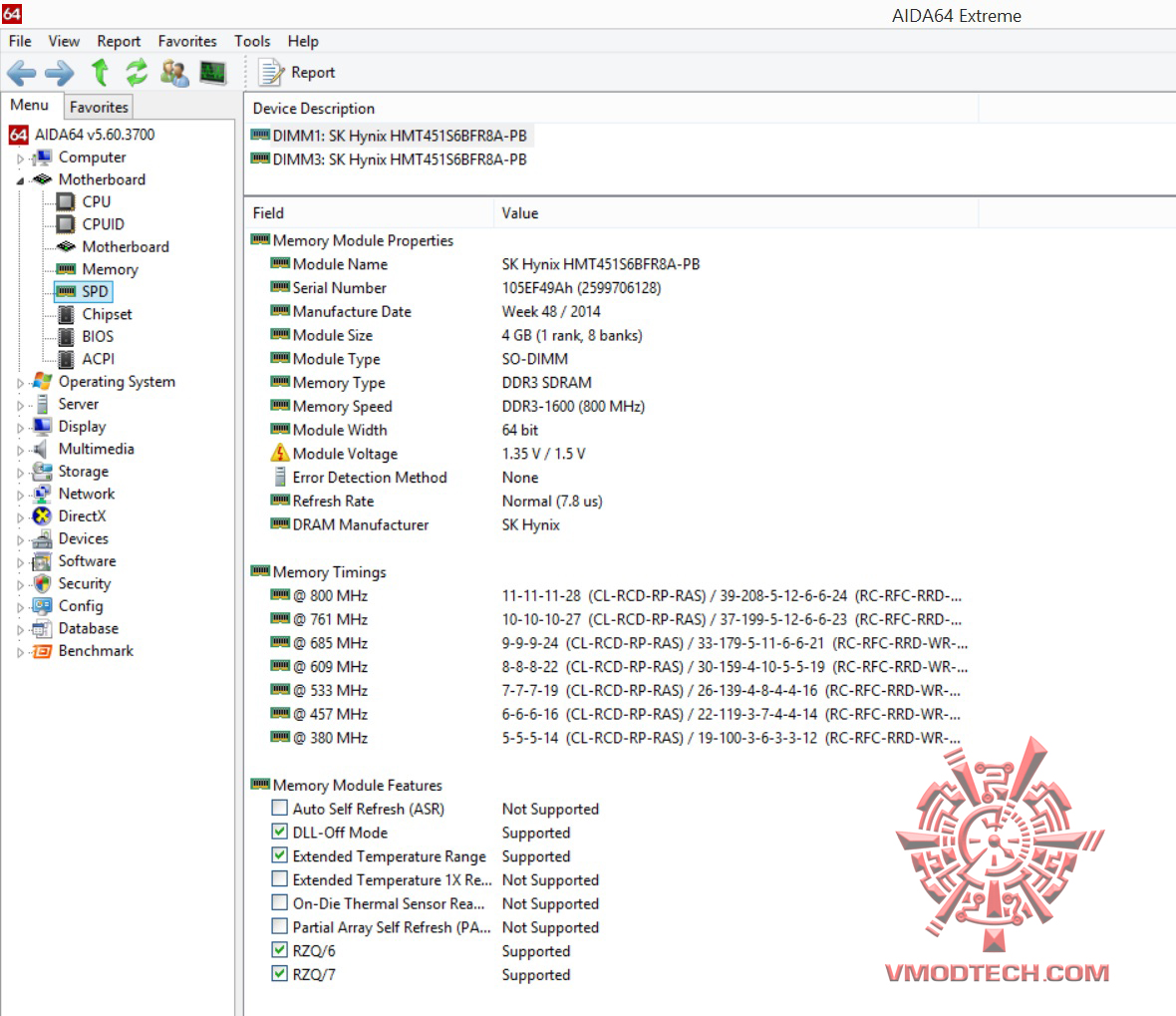The image size is (1176, 1016).
Task: Click the Network icon in tree
Action: (x=42, y=494)
